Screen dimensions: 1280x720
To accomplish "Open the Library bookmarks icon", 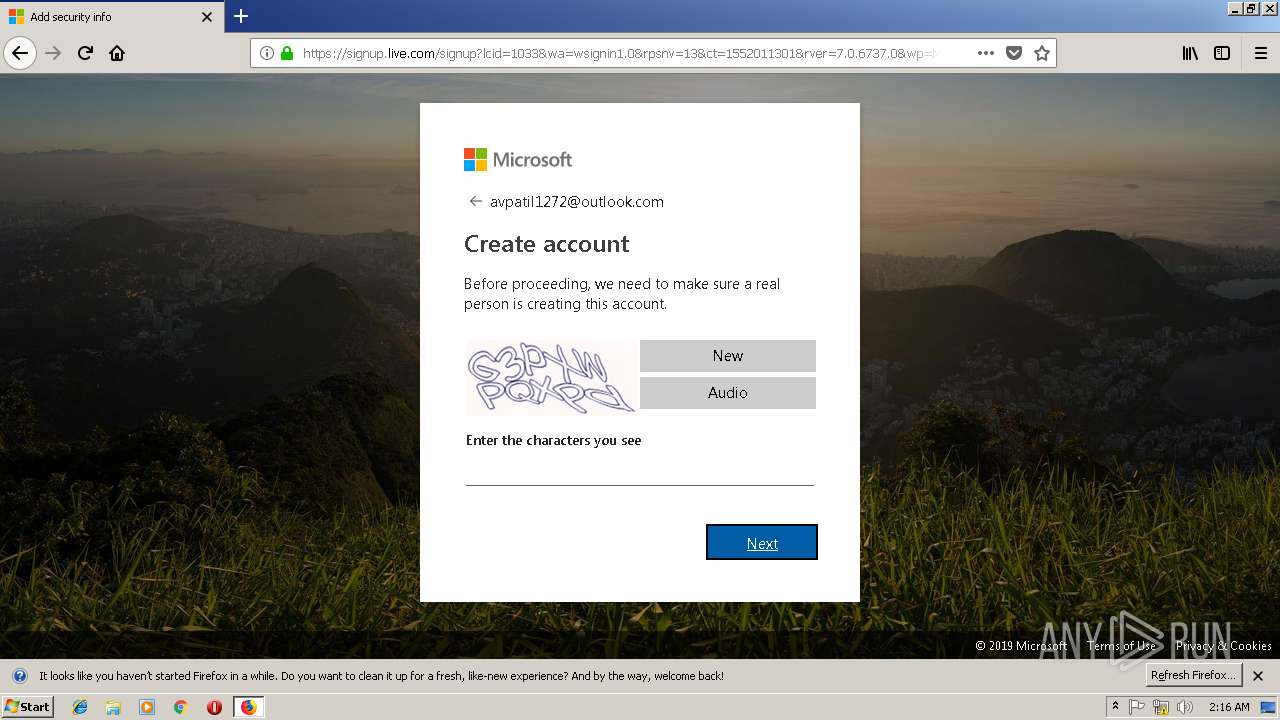I will coord(1190,53).
